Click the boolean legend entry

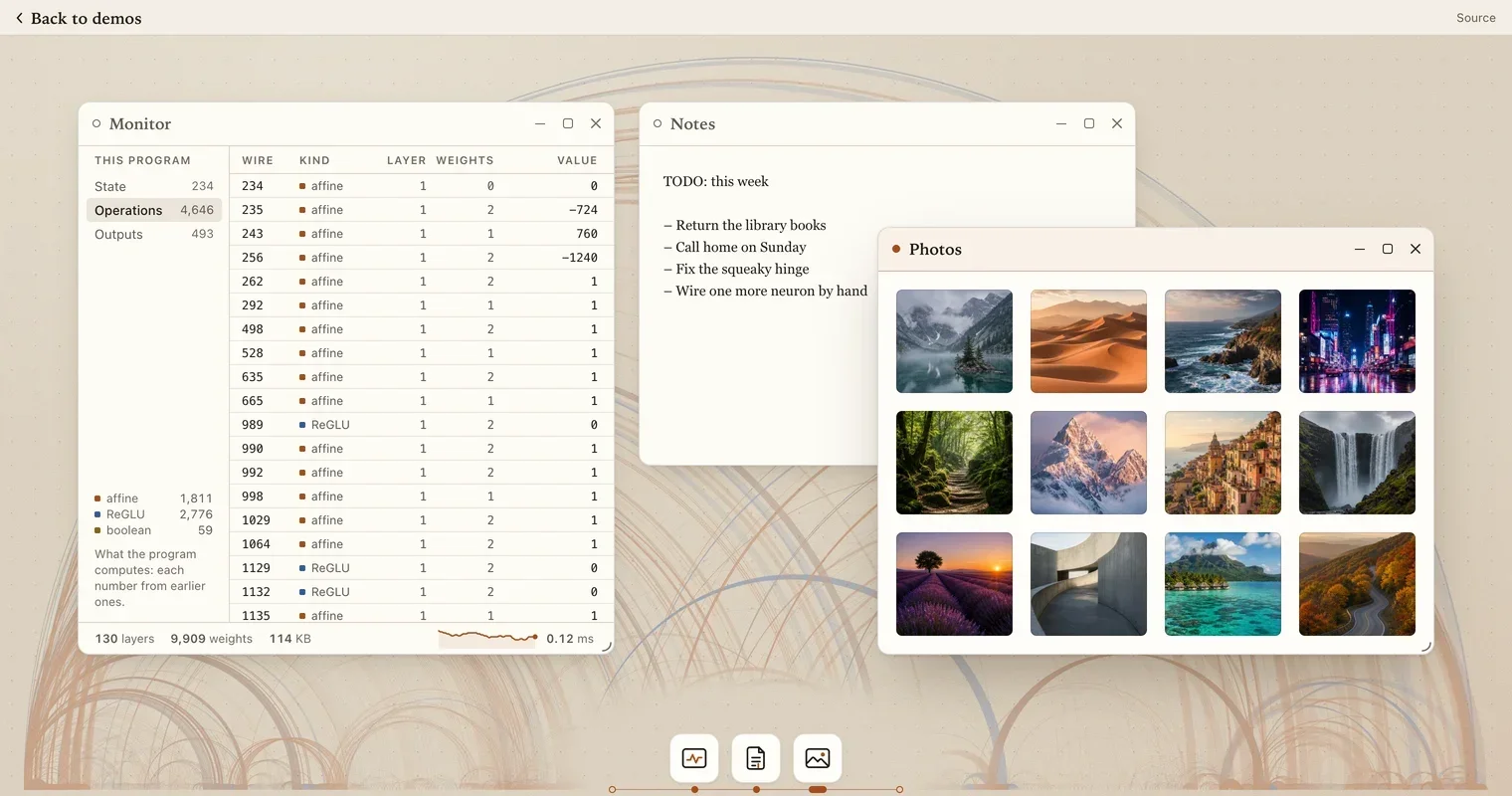153,530
